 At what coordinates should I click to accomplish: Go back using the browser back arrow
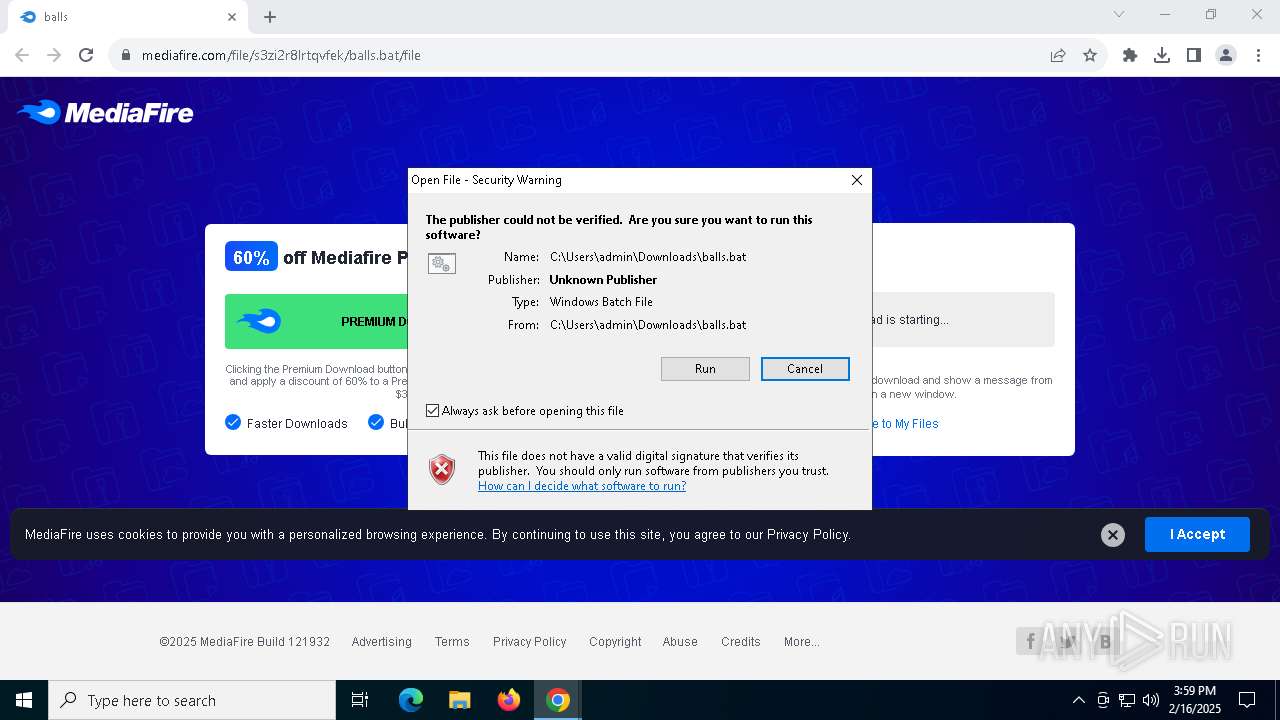pyautogui.click(x=22, y=55)
